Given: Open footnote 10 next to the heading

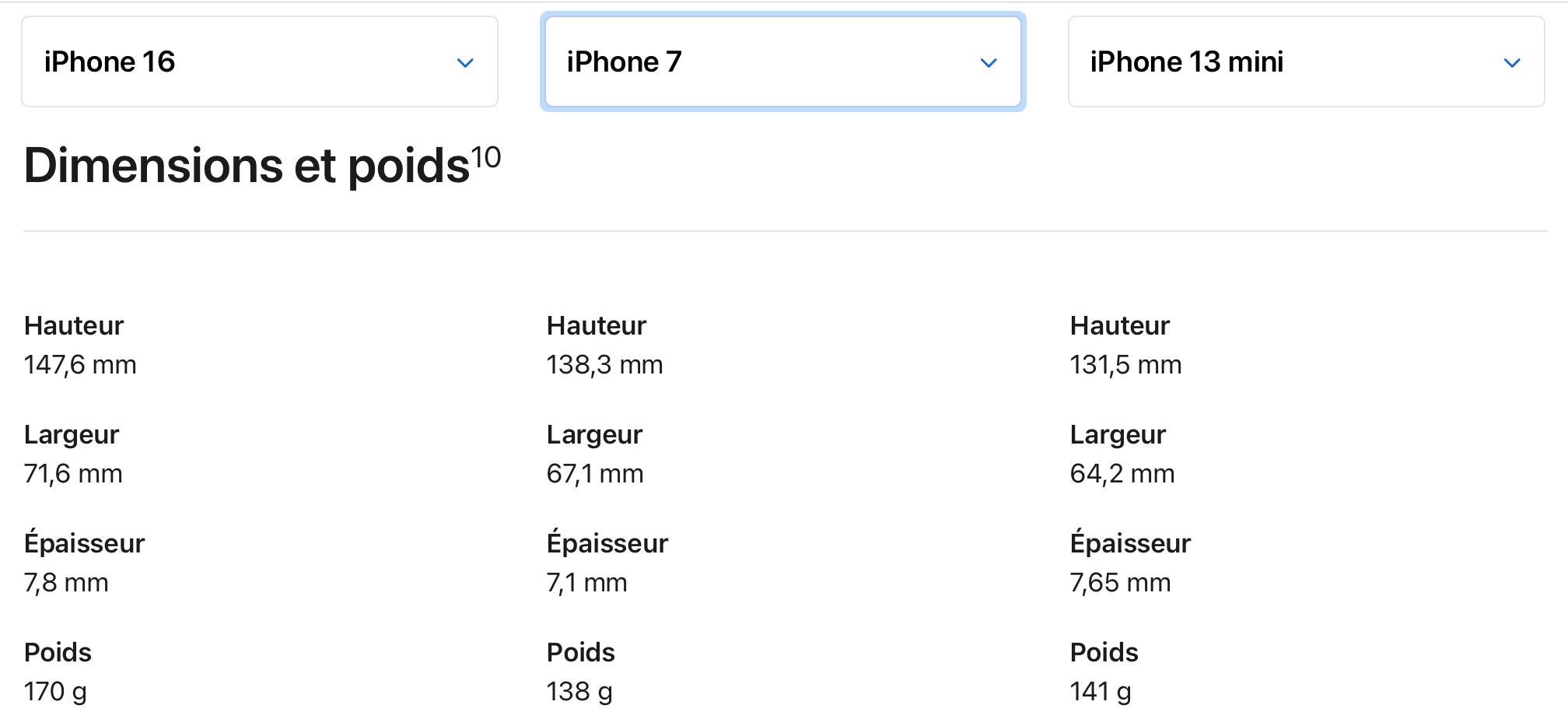Looking at the screenshot, I should [486, 157].
